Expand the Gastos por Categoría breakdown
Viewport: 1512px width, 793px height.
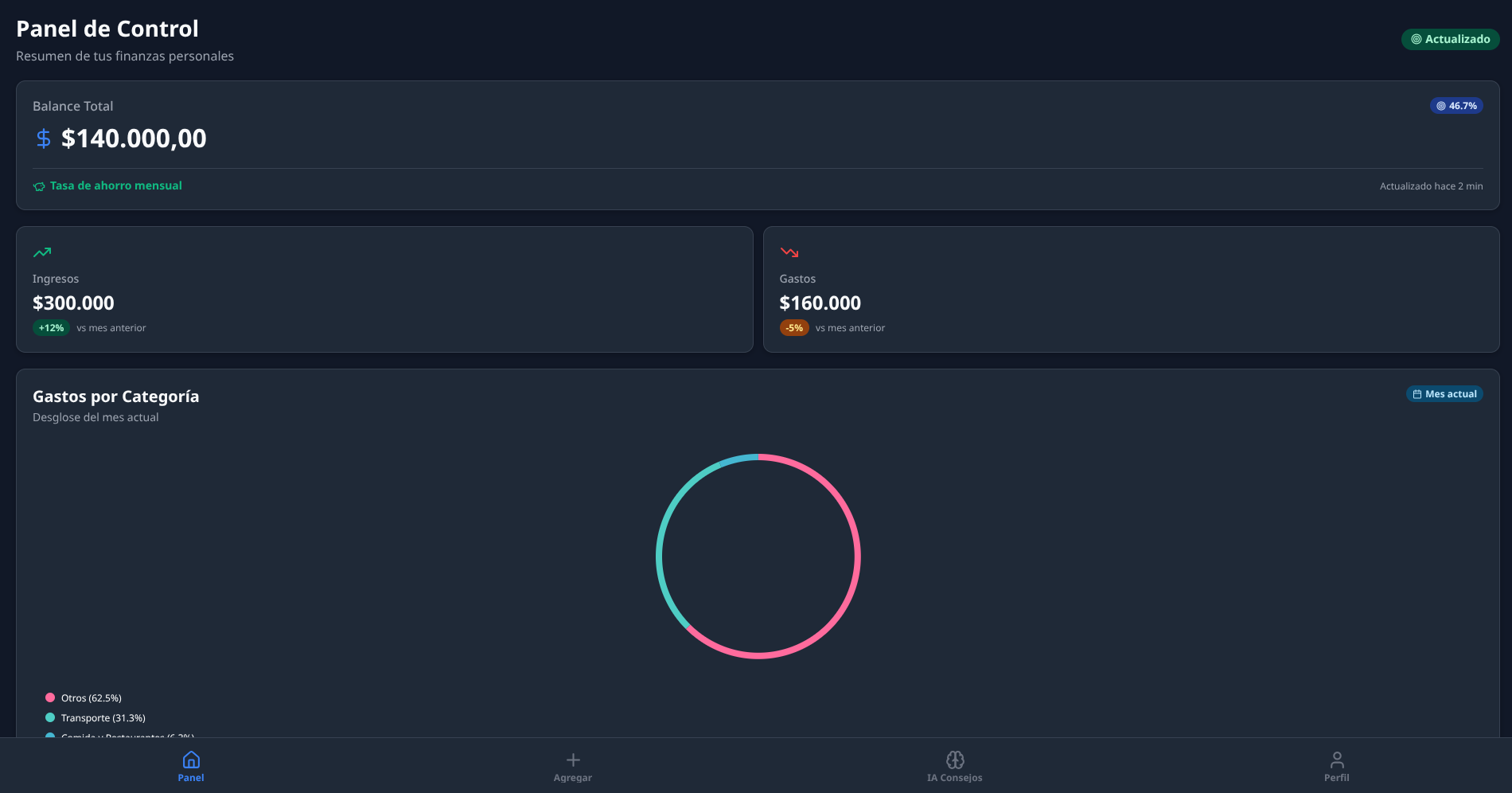[116, 396]
